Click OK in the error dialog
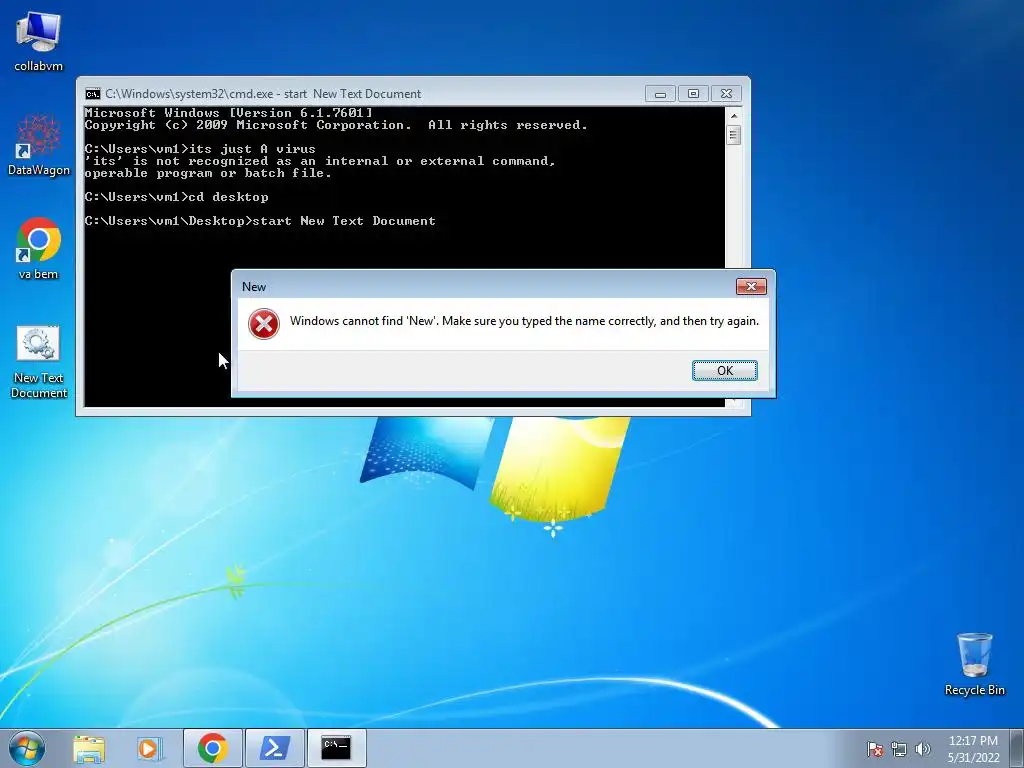 [724, 370]
